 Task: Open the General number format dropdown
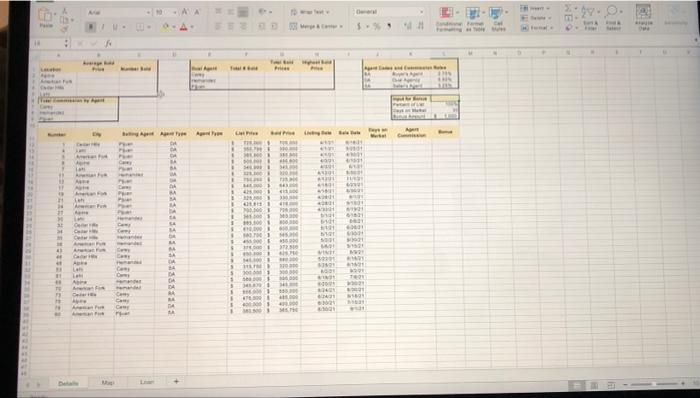point(389,12)
